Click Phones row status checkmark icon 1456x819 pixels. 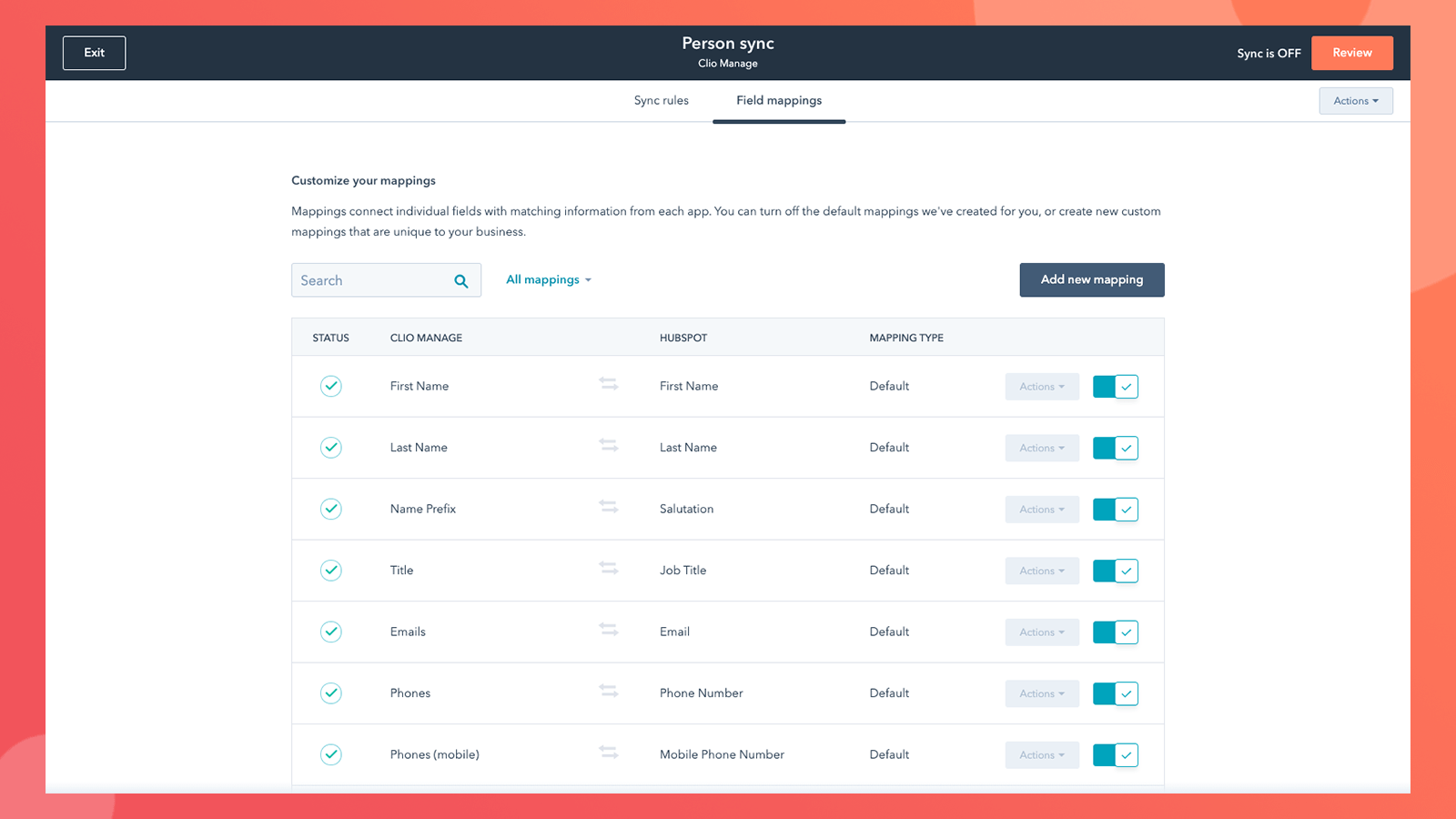[x=331, y=693]
